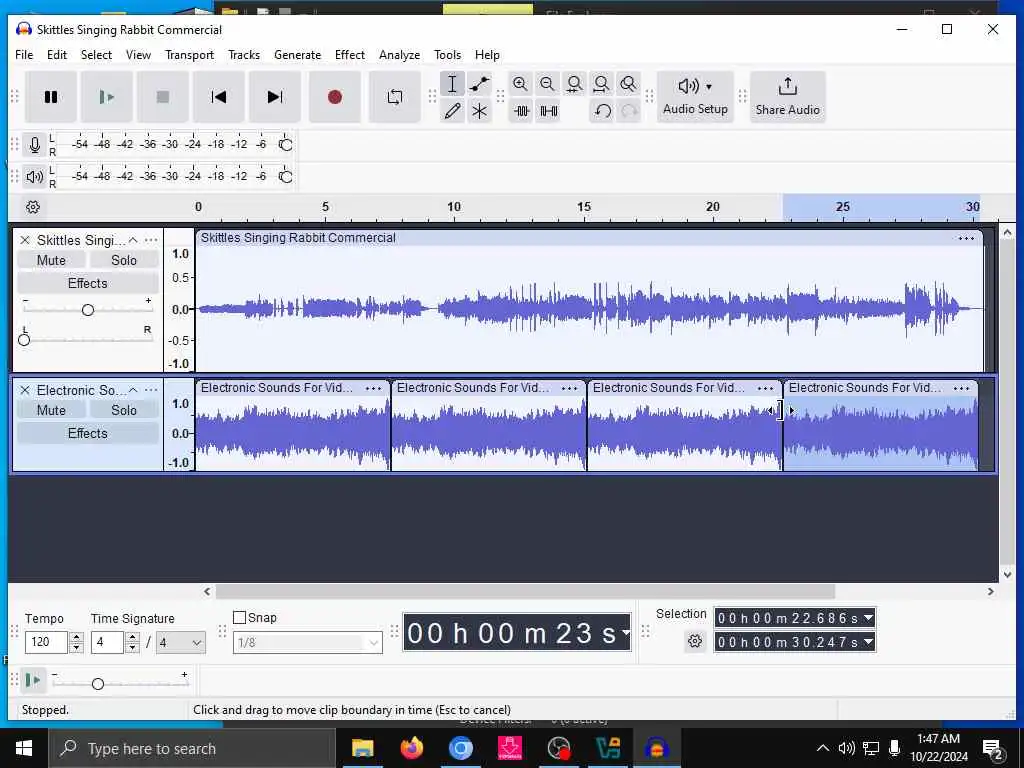Click the Skittles track gain slider
The width and height of the screenshot is (1024, 768).
point(88,310)
